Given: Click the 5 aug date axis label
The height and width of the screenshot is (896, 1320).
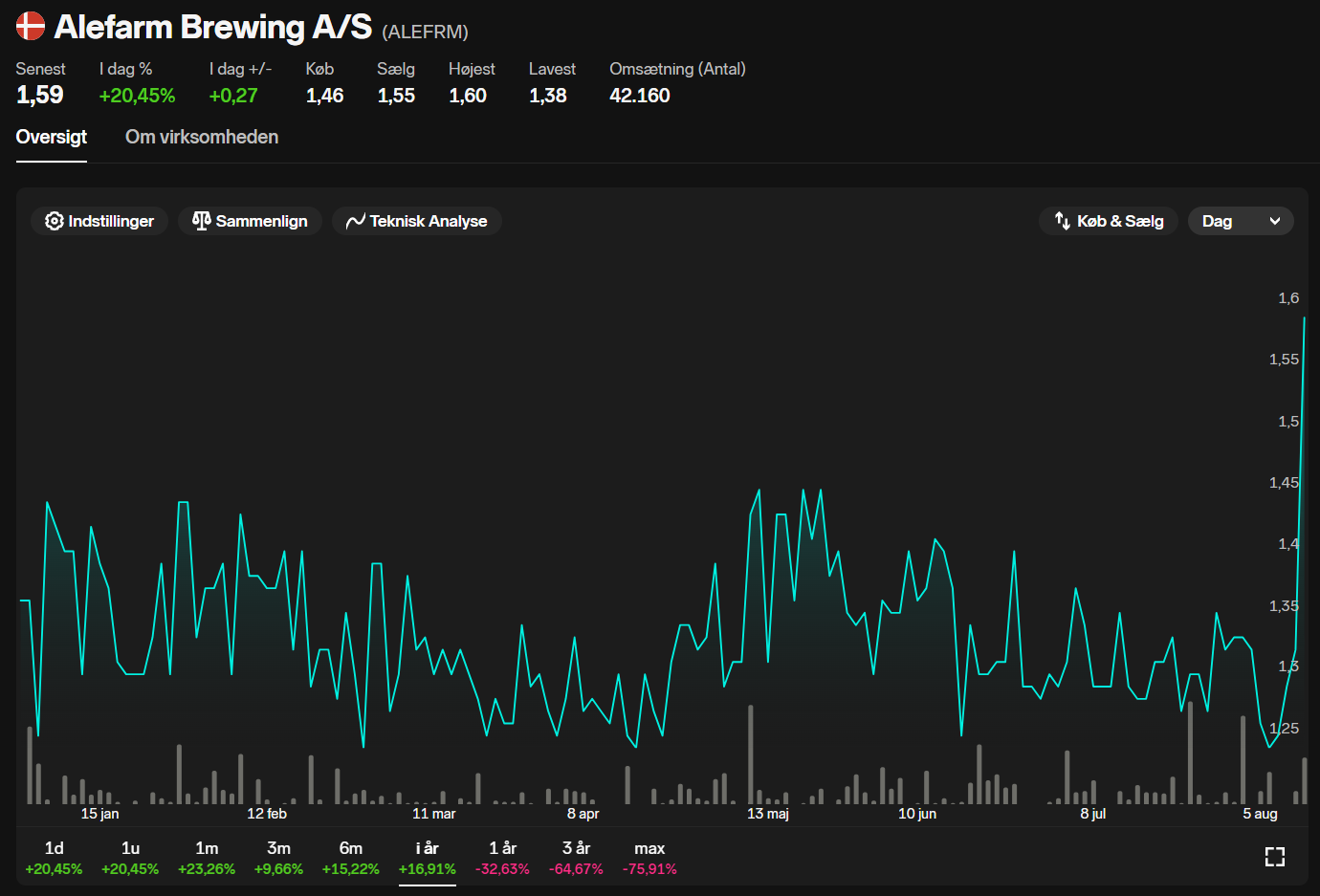Looking at the screenshot, I should click(x=1260, y=814).
